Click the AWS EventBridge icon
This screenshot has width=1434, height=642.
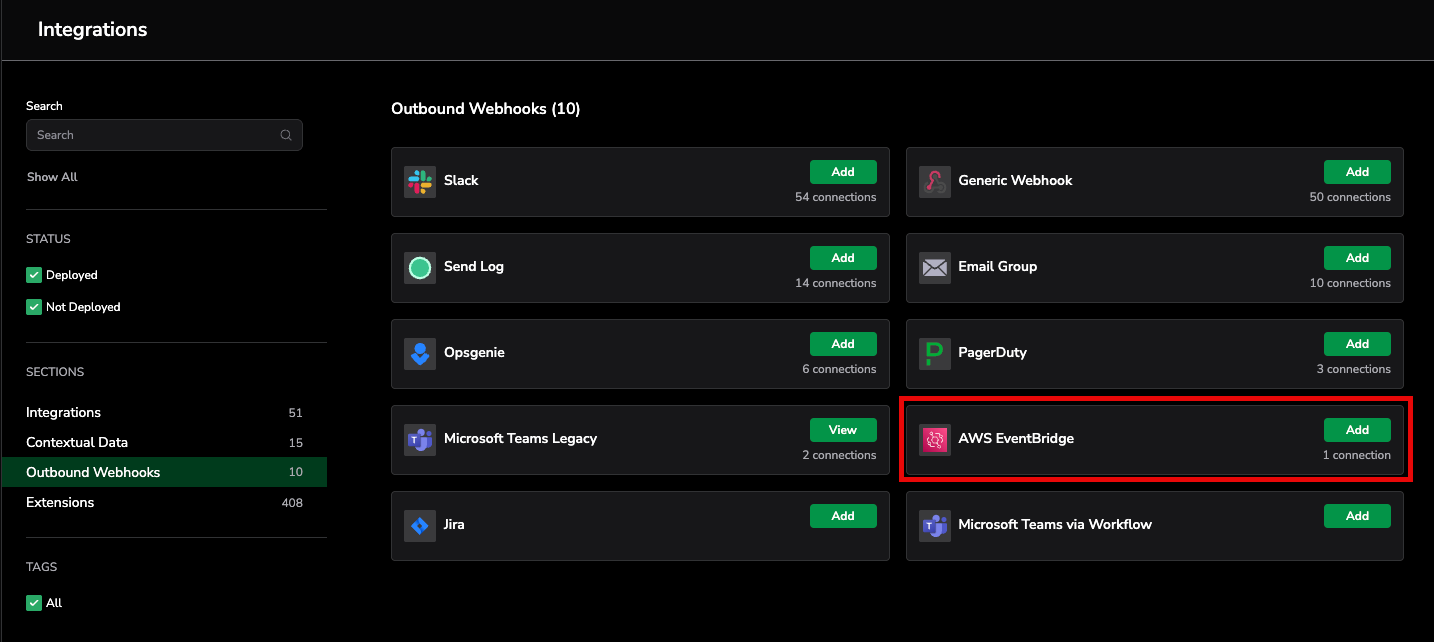(x=934, y=440)
